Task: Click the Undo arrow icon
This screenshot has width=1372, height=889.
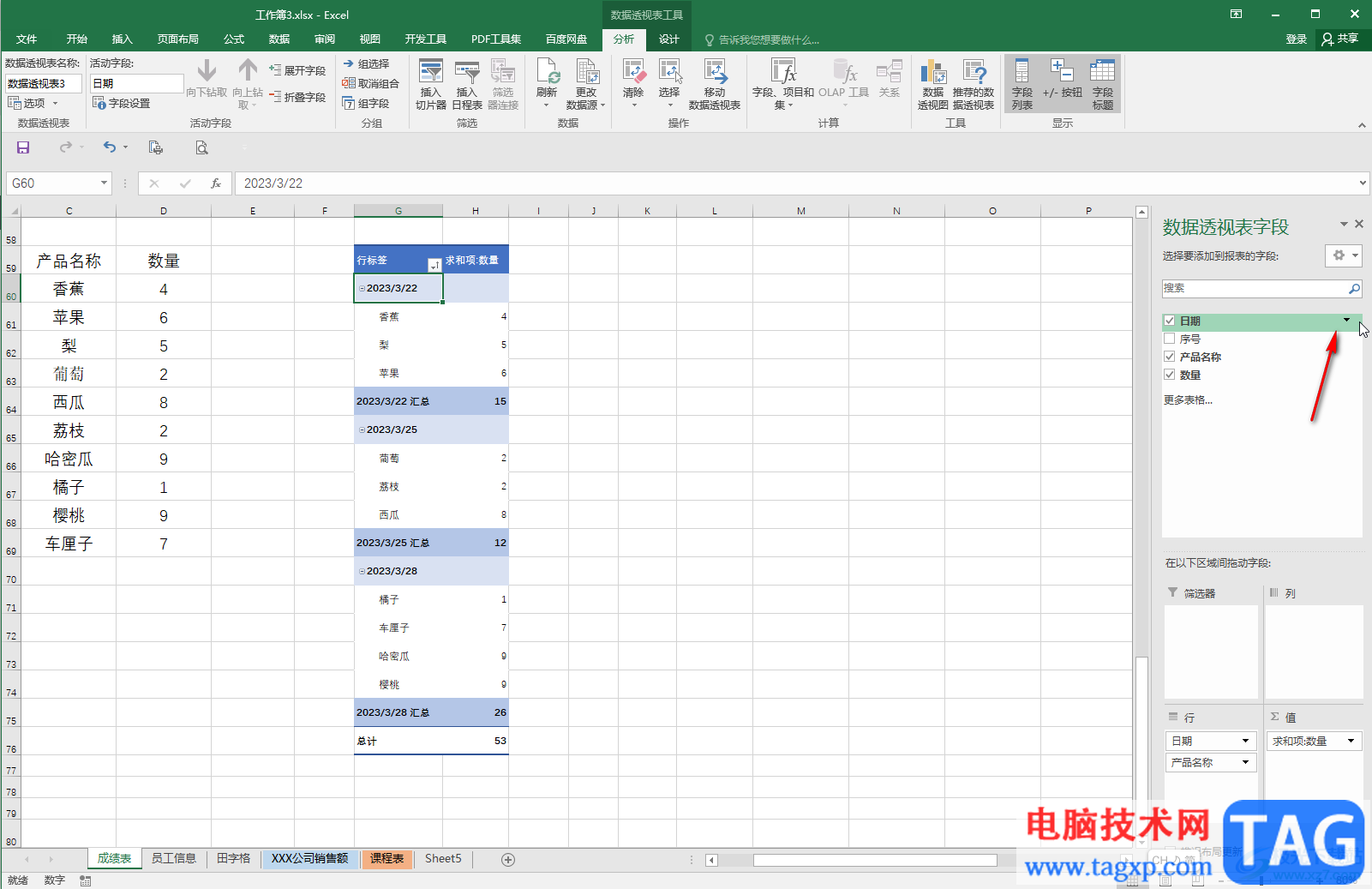Action: coord(109,147)
